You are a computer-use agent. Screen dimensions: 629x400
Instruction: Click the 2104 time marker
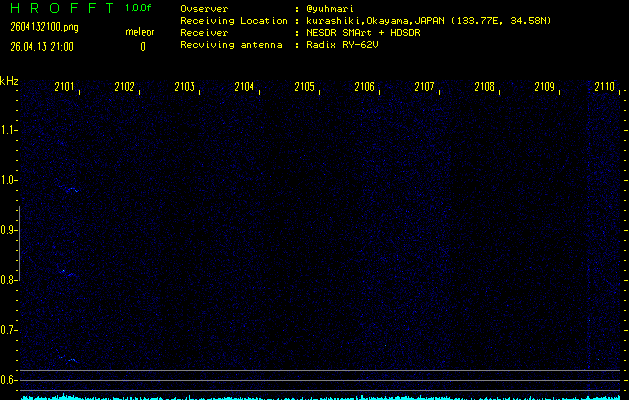tap(244, 87)
